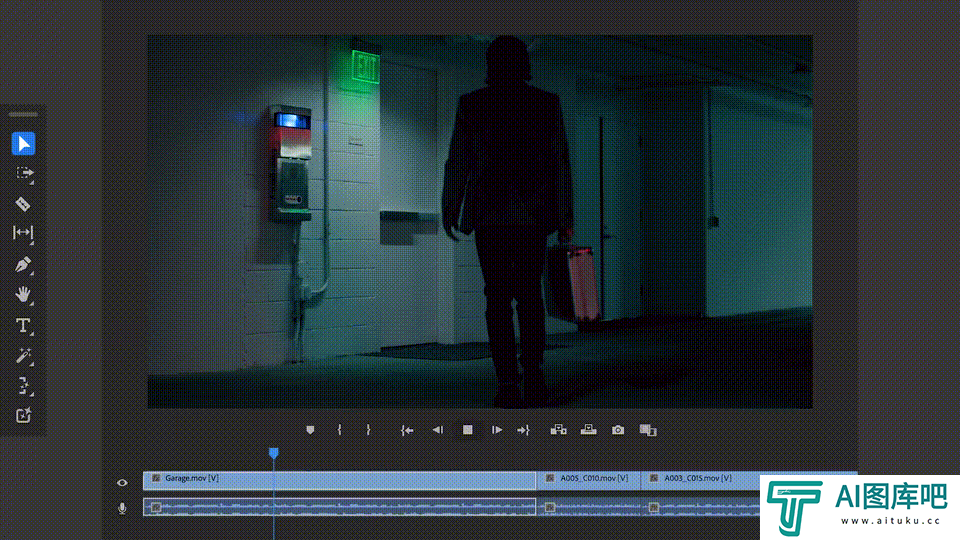Toggle video track visibility eye

coord(122,482)
